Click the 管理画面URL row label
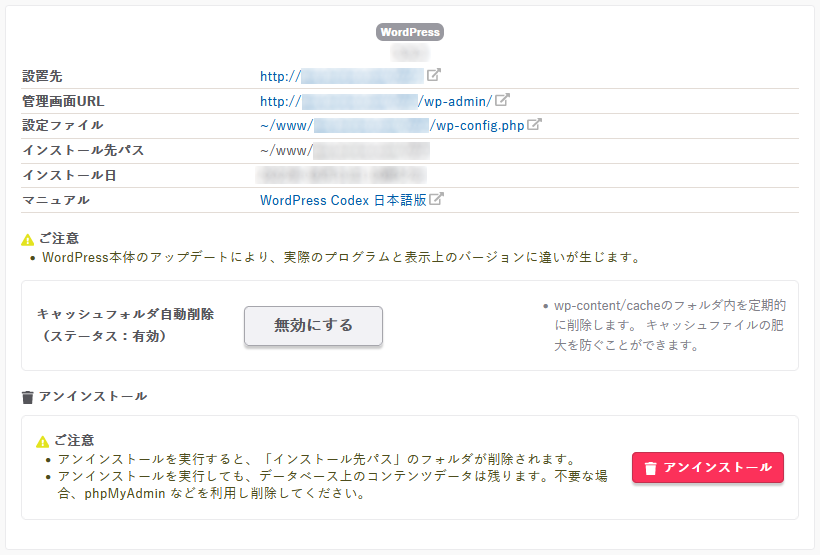This screenshot has height=555, width=820. coord(63,101)
